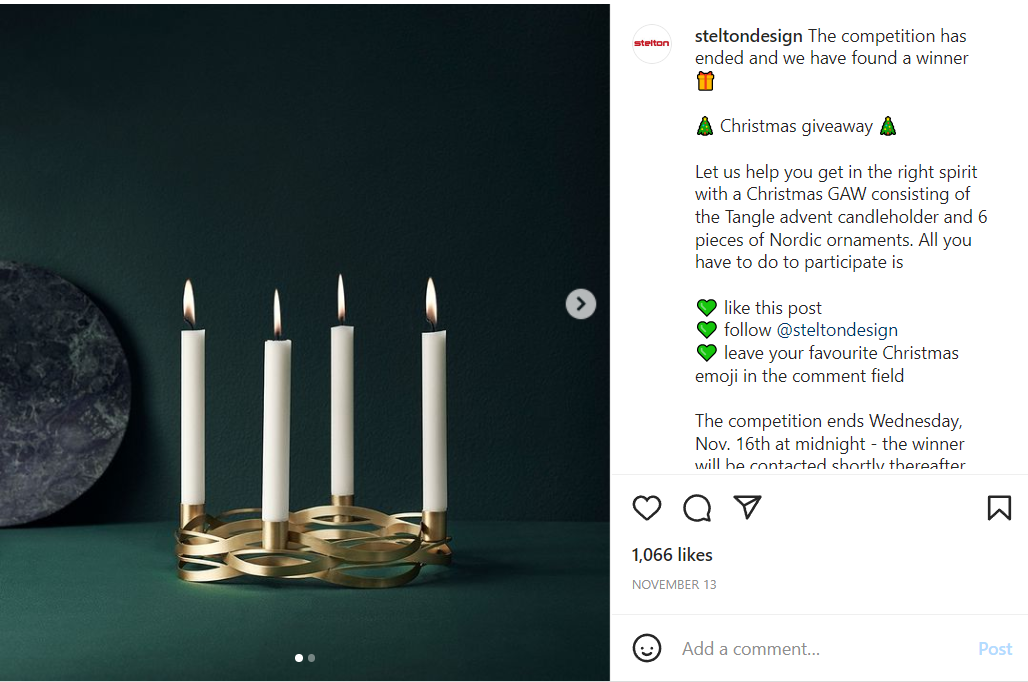Click the Christmas tree emoji before giveaway
The image size is (1028, 682).
tap(705, 127)
